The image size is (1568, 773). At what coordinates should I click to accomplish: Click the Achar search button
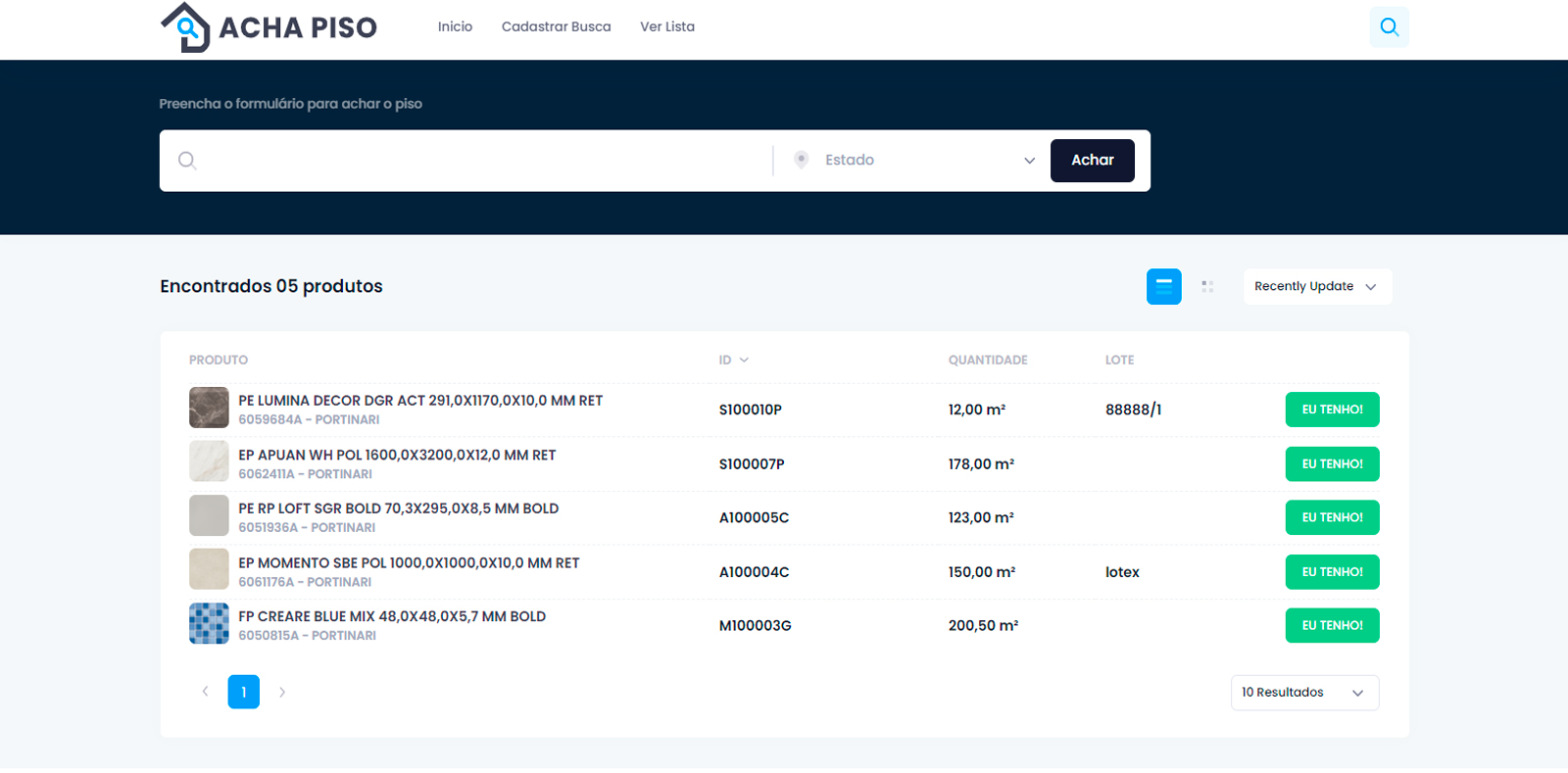point(1092,160)
